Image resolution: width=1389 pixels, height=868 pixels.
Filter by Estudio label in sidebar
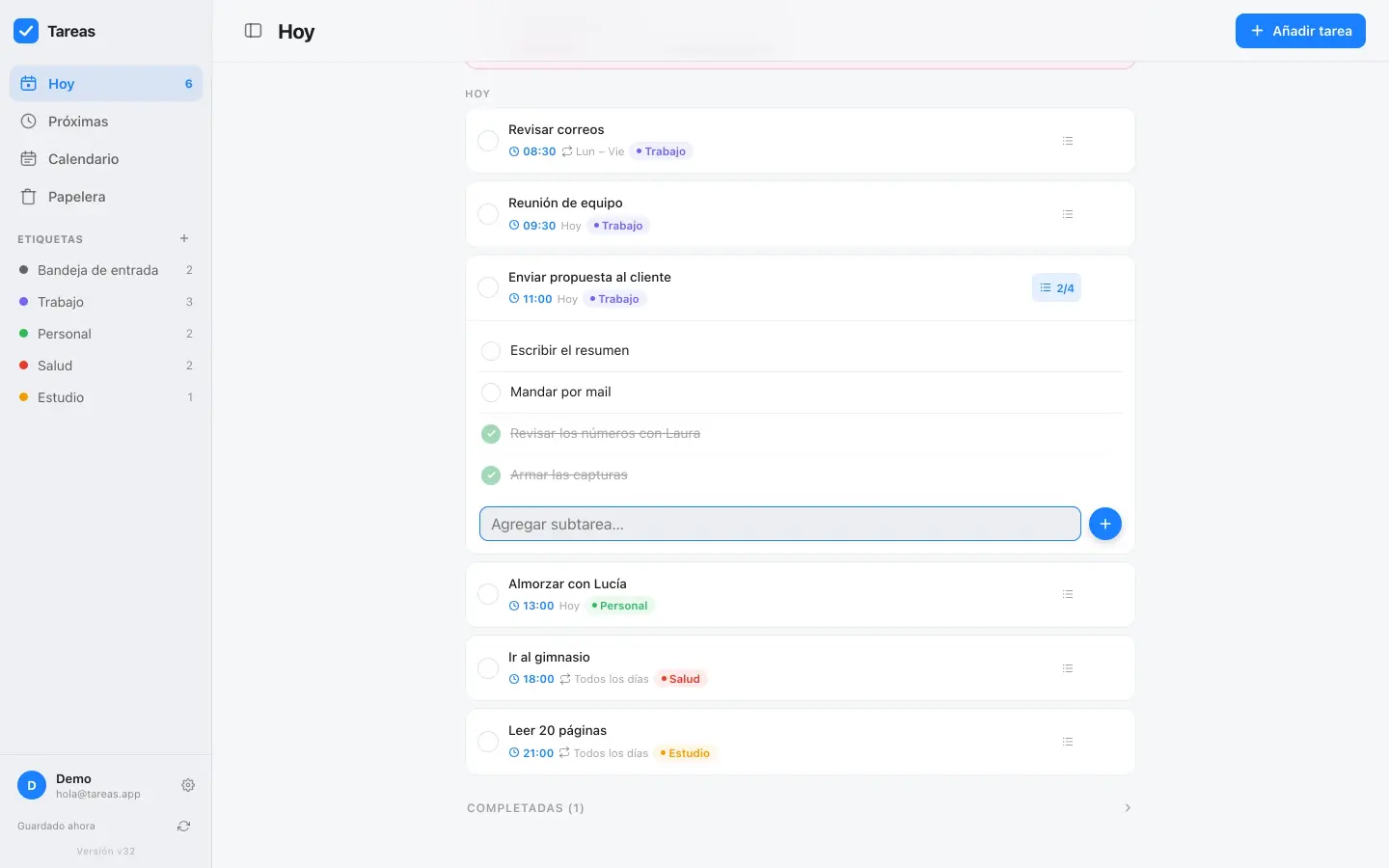[x=106, y=397]
